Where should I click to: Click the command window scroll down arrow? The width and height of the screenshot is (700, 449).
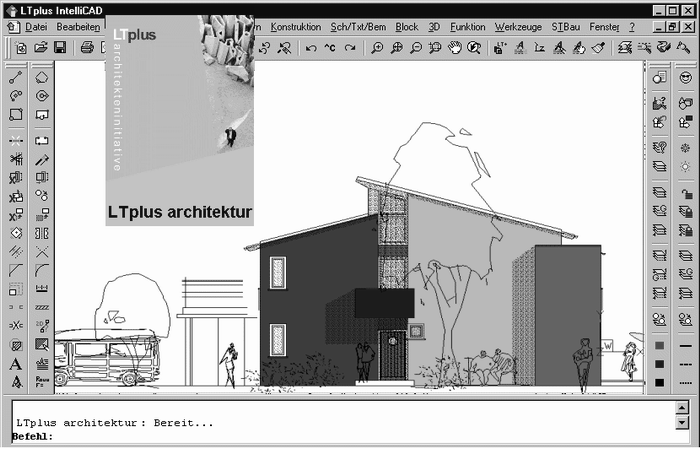pyautogui.click(x=682, y=422)
